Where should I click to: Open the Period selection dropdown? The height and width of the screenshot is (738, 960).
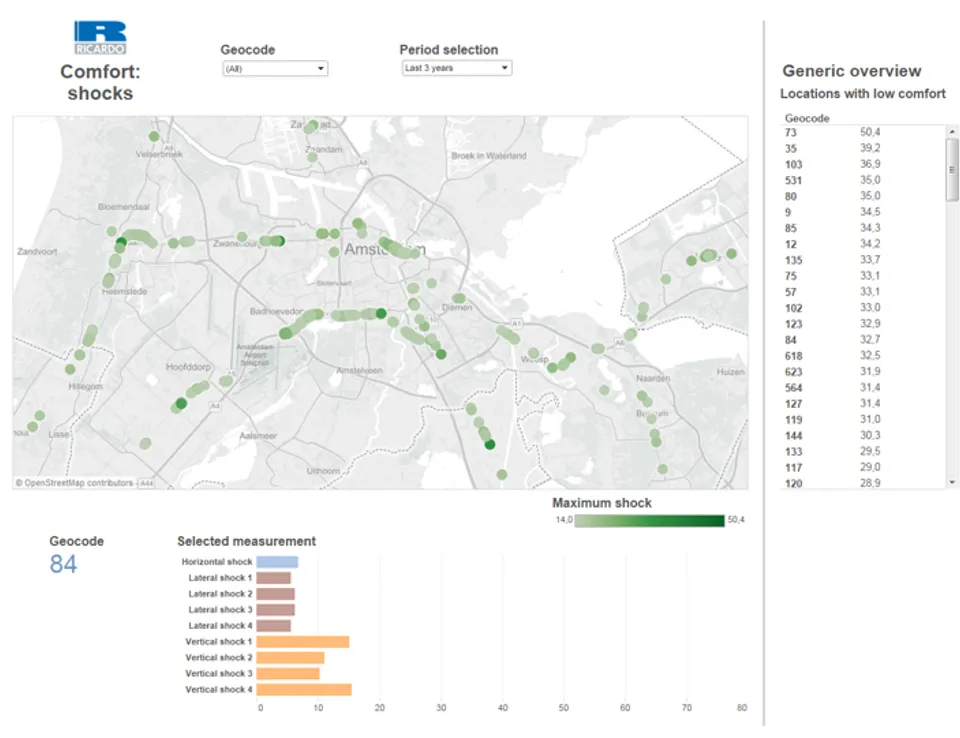456,68
